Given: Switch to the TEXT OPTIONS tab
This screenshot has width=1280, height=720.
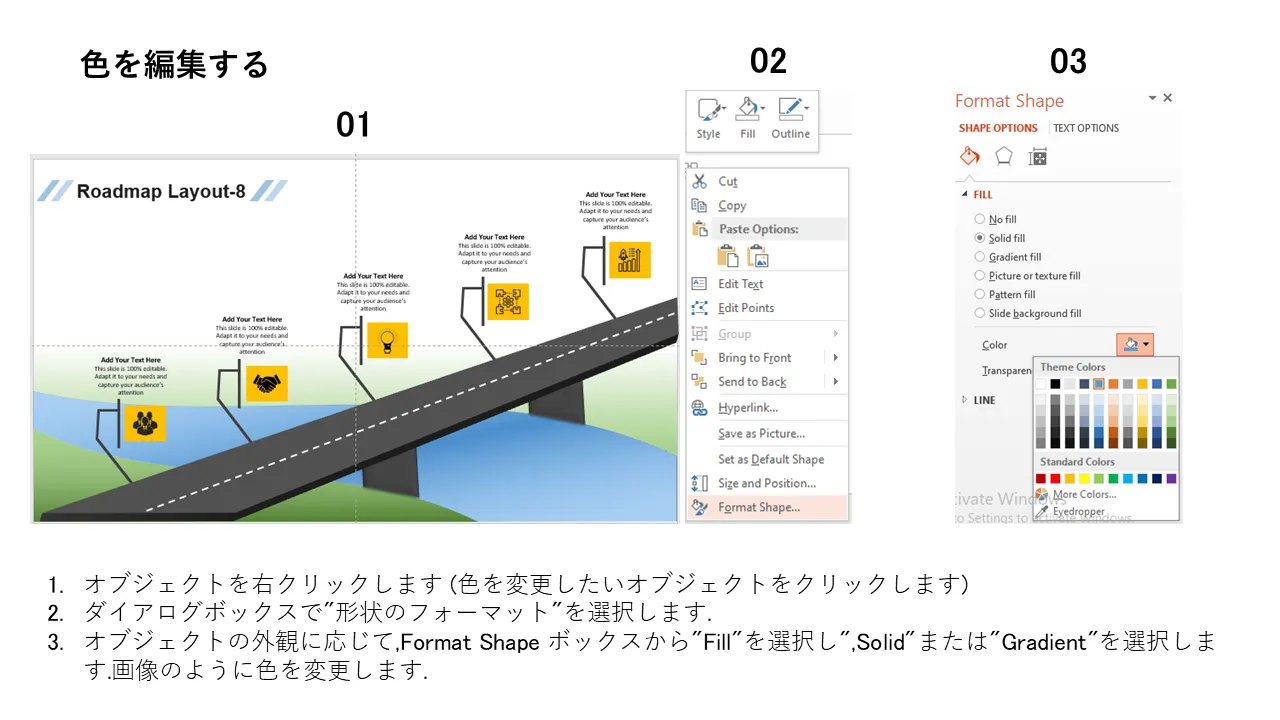Looking at the screenshot, I should [1086, 128].
